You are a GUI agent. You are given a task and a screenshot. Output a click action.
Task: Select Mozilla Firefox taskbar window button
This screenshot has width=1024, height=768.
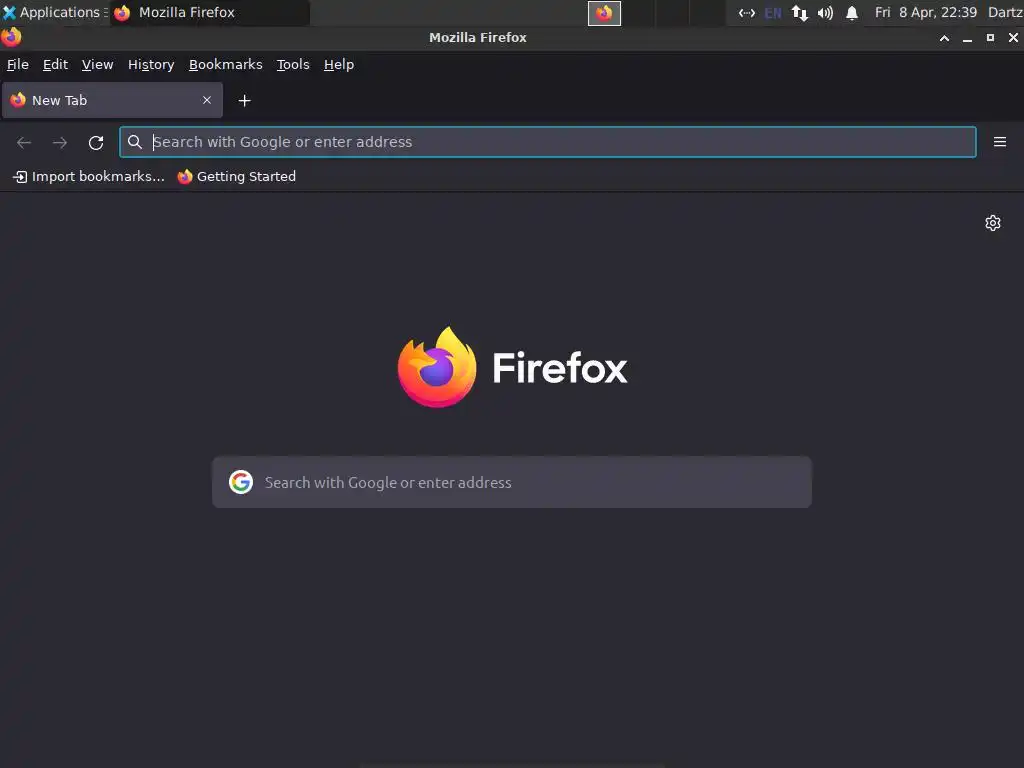(210, 12)
